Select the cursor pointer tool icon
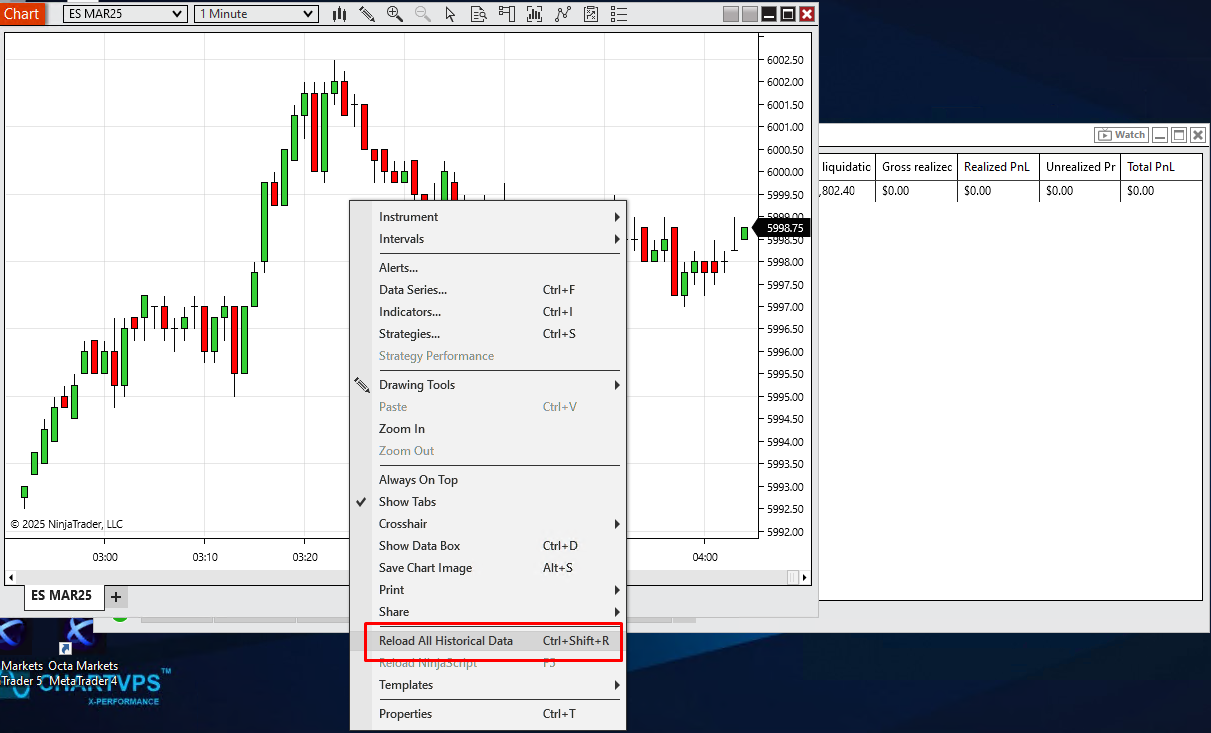 pos(450,14)
